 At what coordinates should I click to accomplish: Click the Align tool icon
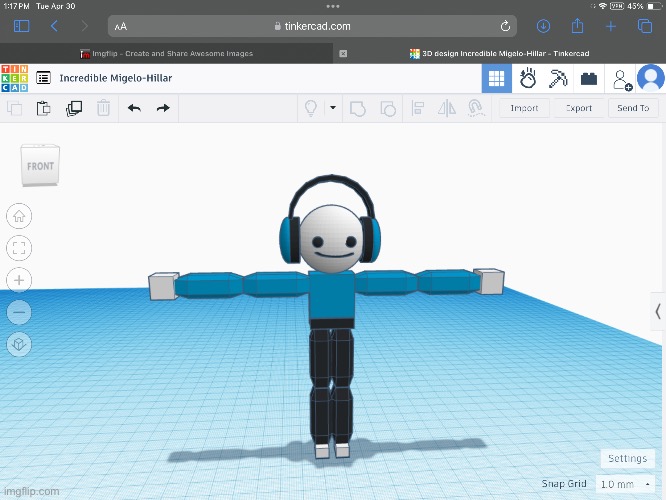click(418, 108)
